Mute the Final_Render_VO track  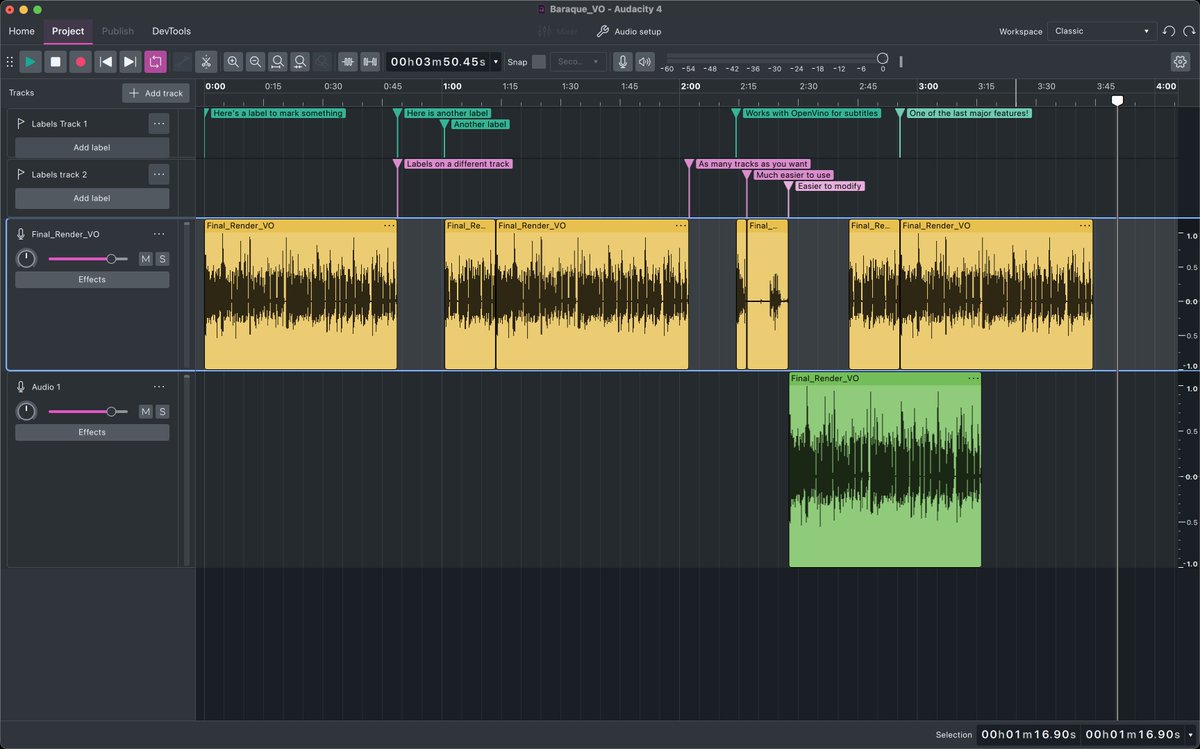pos(145,259)
